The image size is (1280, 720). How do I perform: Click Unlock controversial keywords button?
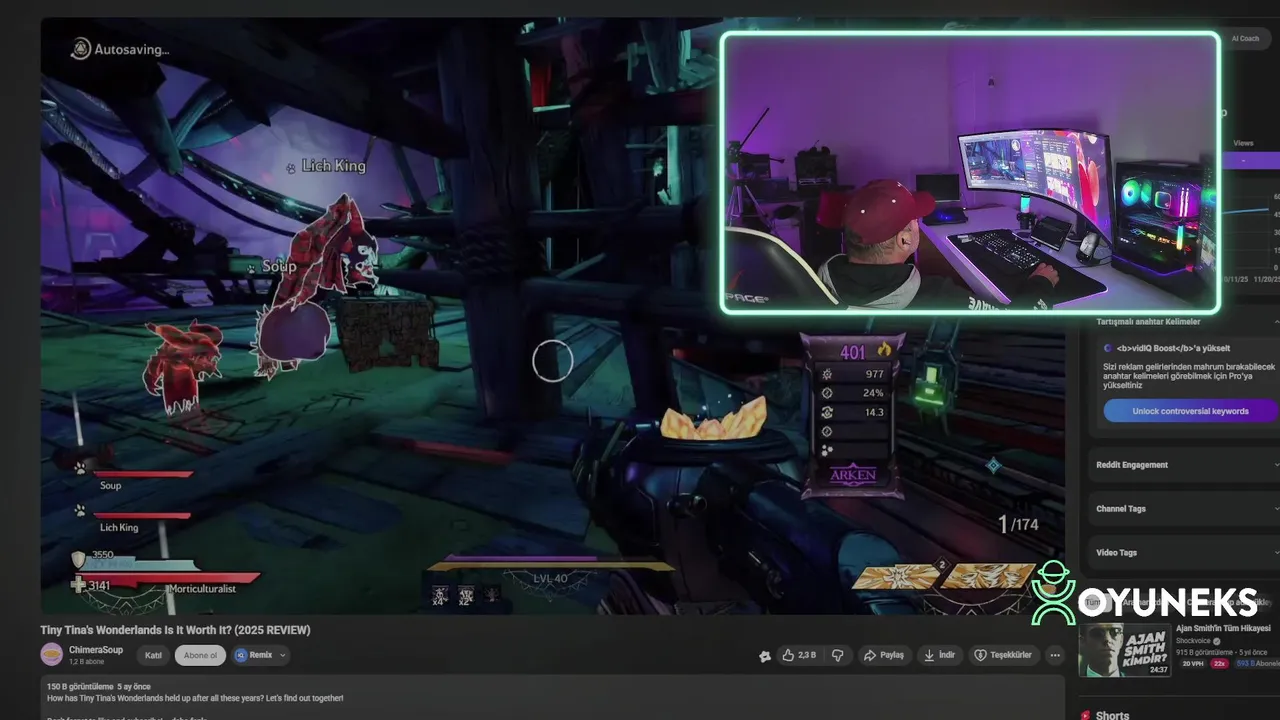(x=1190, y=411)
